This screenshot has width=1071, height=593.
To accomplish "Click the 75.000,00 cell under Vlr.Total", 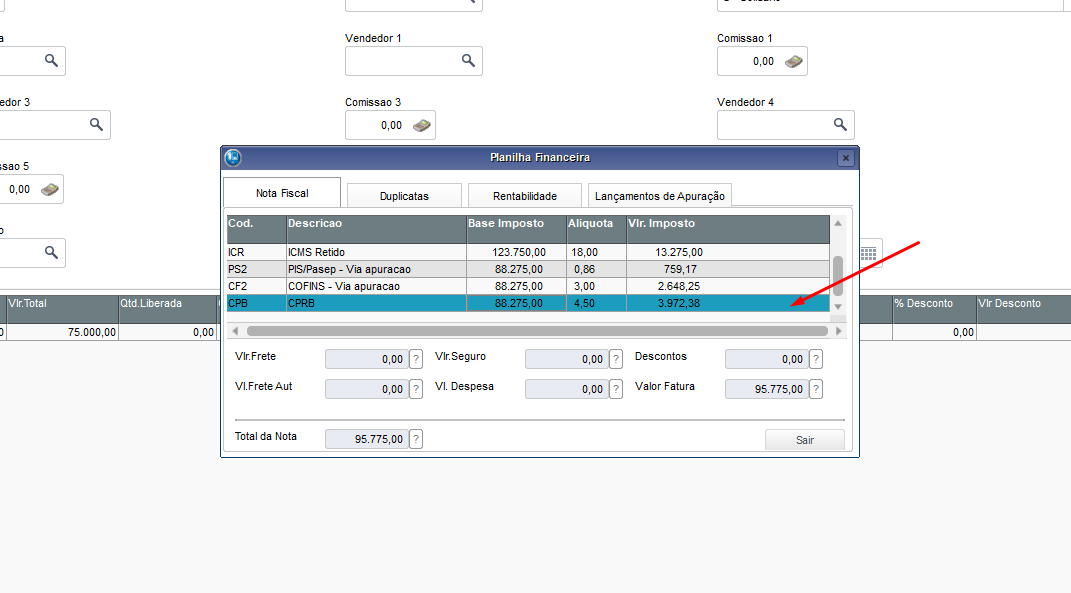I will pyautogui.click(x=62, y=333).
